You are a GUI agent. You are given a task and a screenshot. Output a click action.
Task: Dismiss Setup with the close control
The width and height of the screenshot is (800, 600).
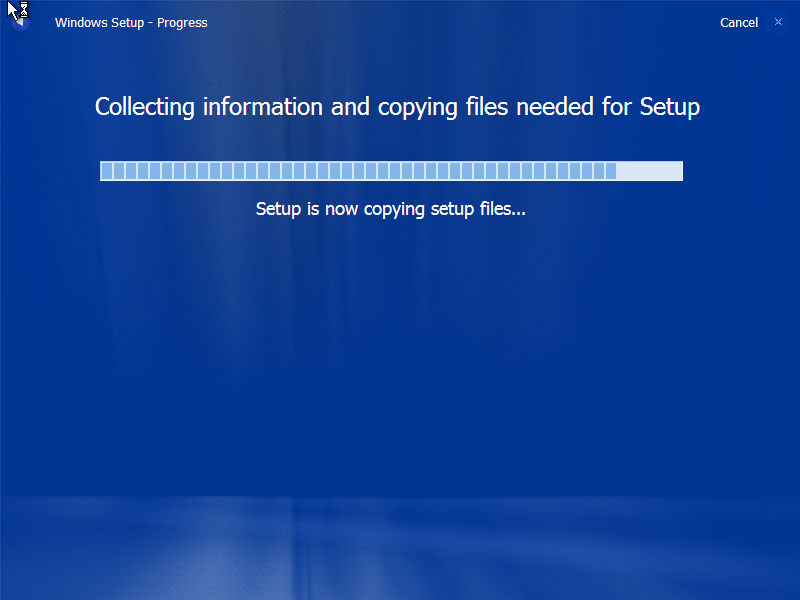778,22
